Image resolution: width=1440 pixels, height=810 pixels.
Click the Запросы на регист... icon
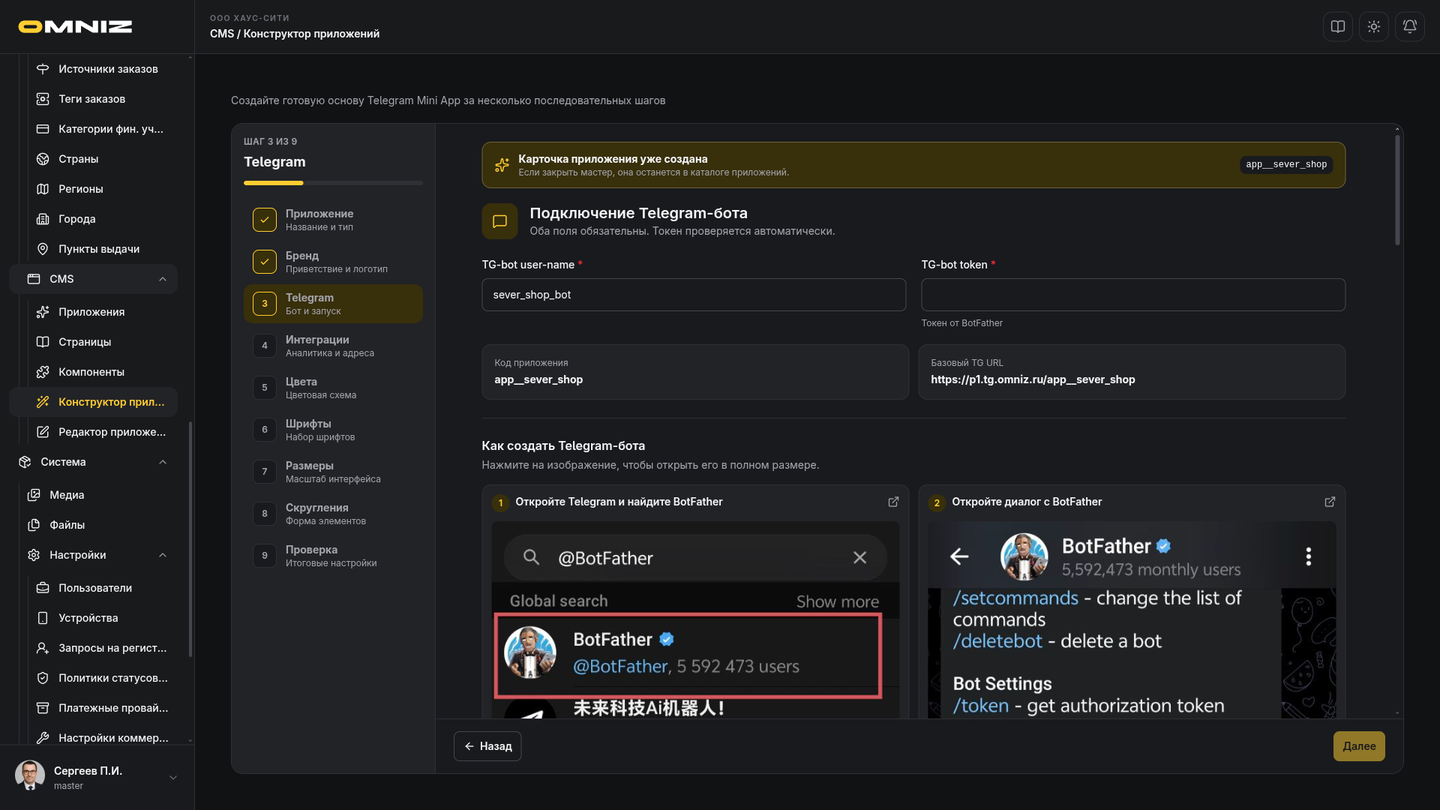[x=43, y=648]
